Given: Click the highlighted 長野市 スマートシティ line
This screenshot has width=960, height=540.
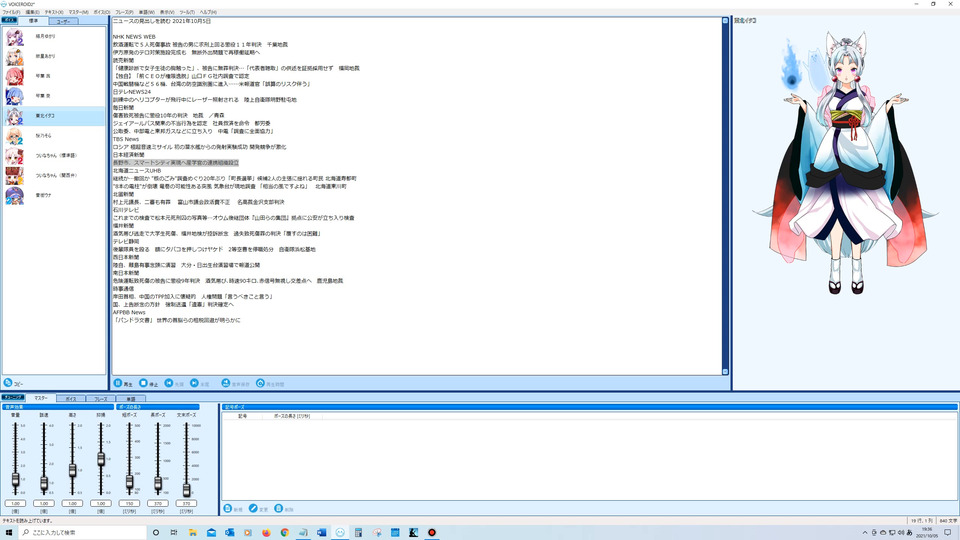Looking at the screenshot, I should [x=176, y=163].
